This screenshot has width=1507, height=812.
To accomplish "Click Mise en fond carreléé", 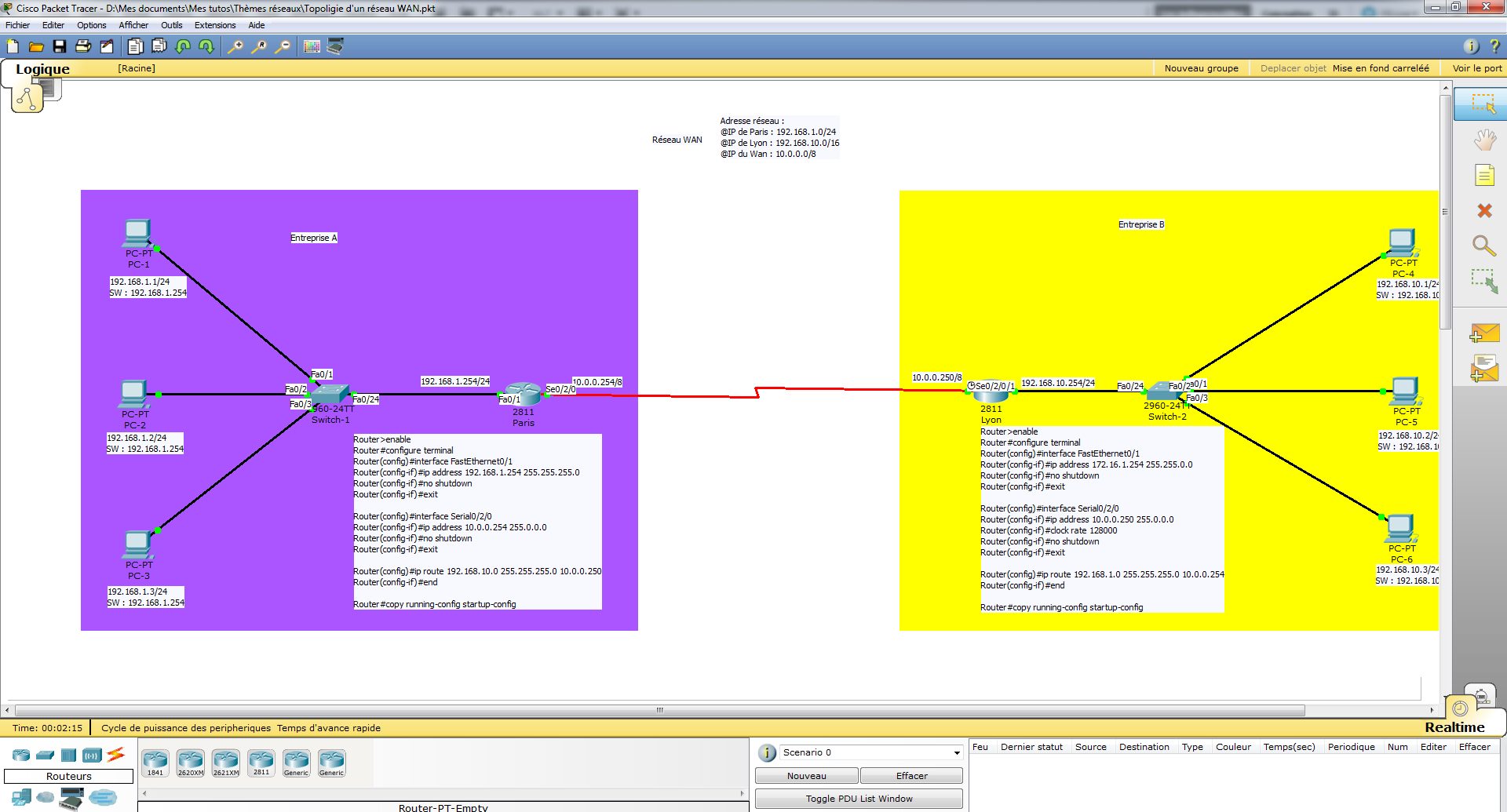I will click(x=1381, y=68).
